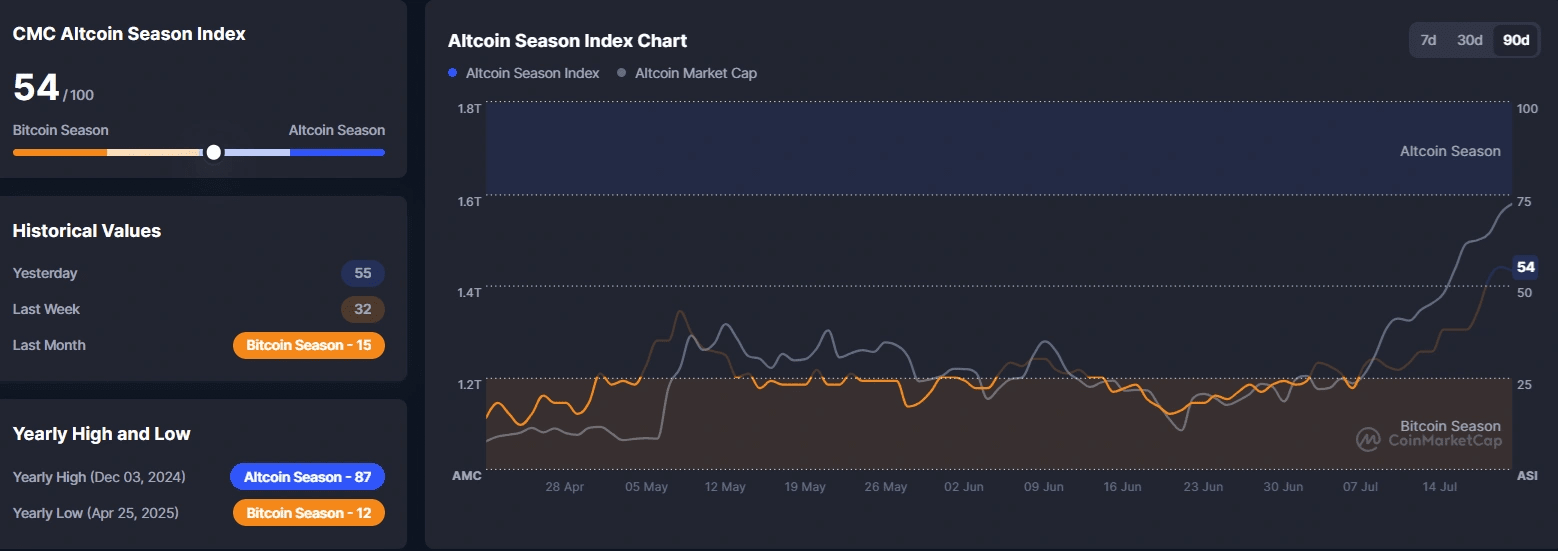Viewport: 1558px width, 551px height.
Task: Click the Bitcoin Season - 12 yearly low badge
Action: 309,513
